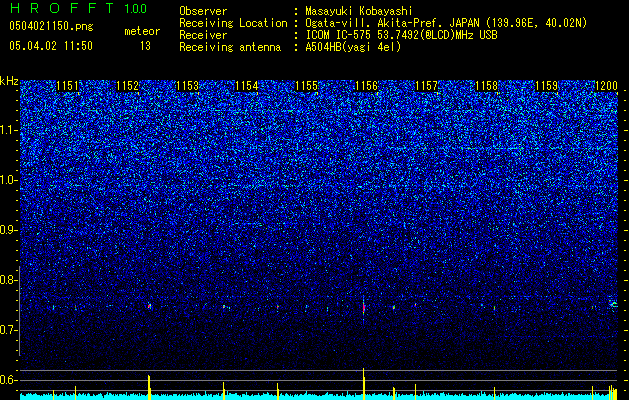
Task: Click the Receiving Location label
Action: point(233,23)
